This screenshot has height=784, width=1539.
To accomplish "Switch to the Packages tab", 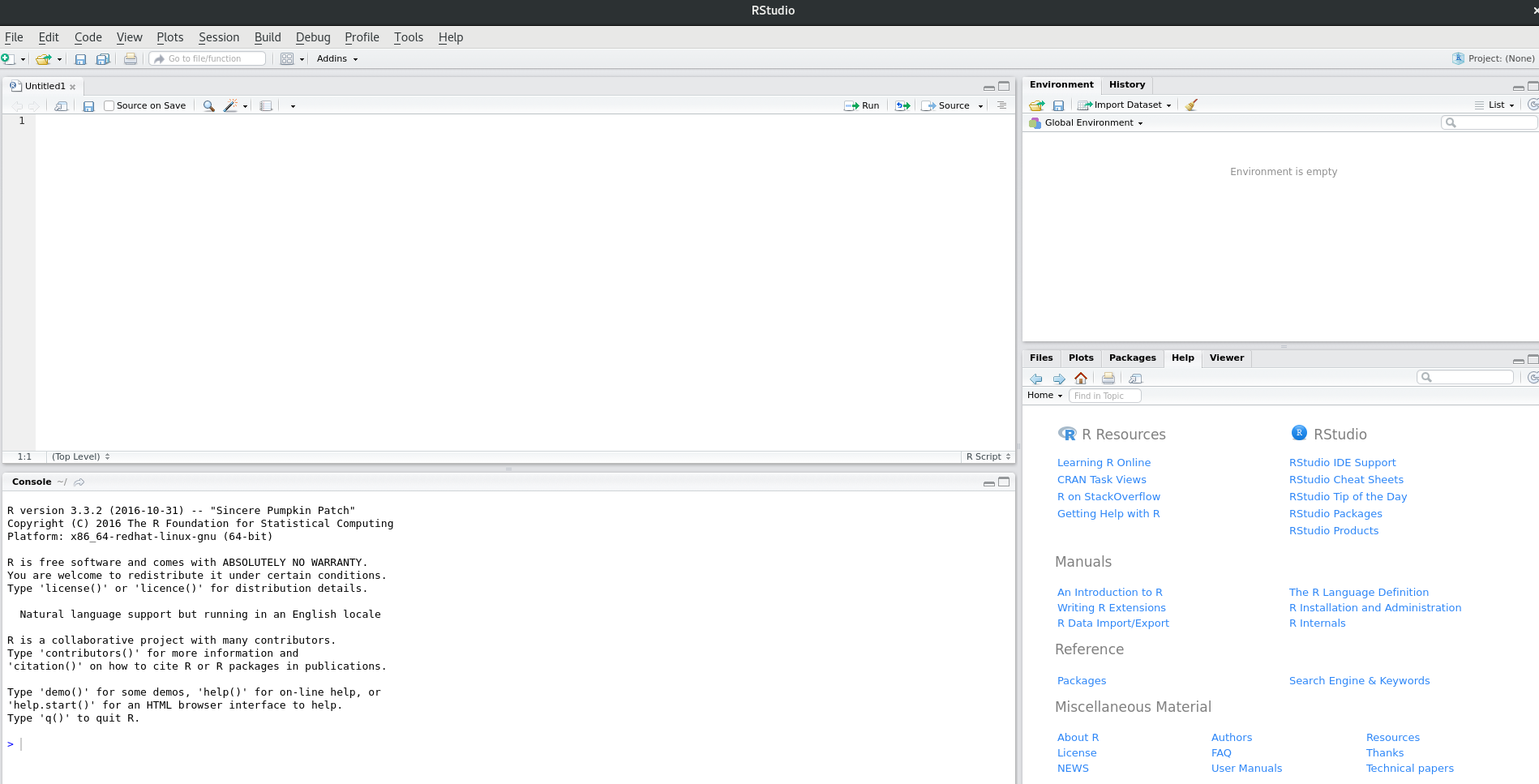I will 1133,358.
